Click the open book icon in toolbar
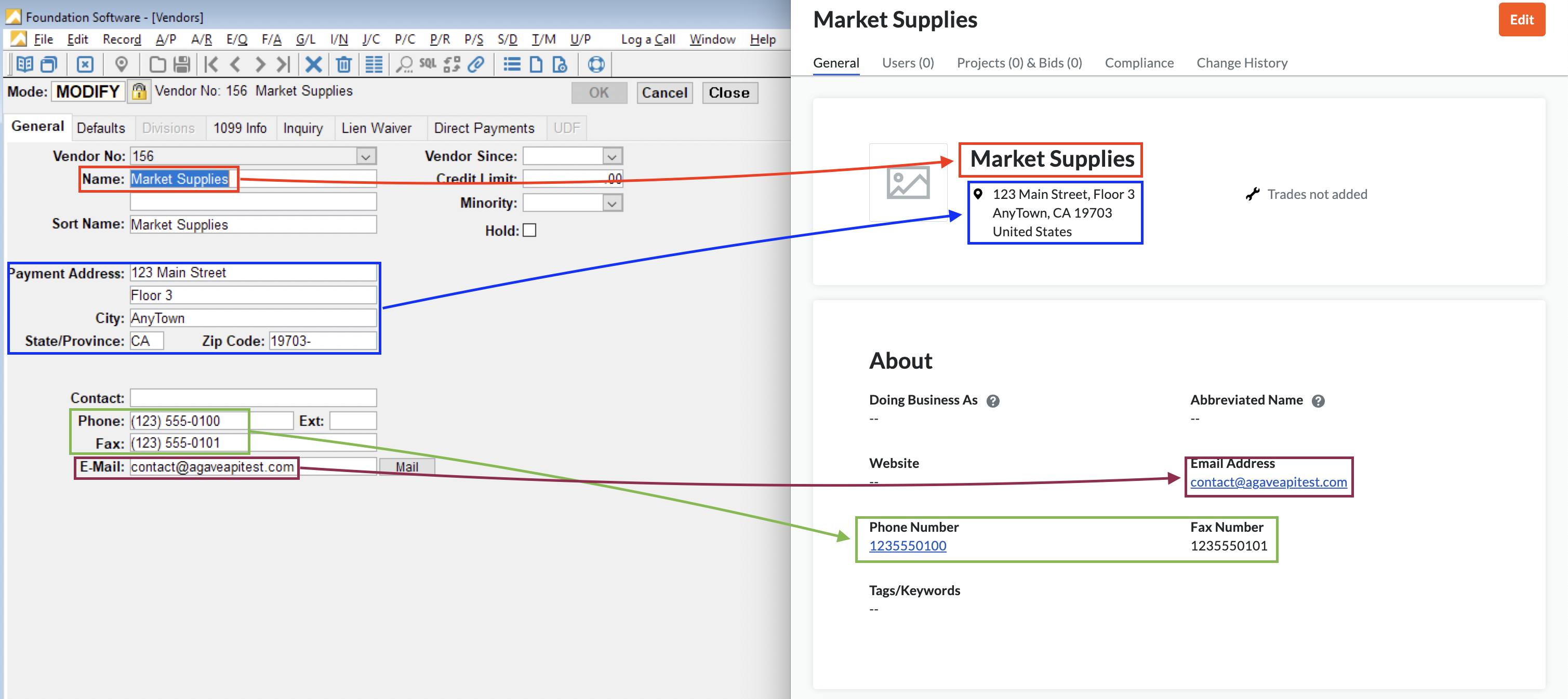The height and width of the screenshot is (699, 1568). [24, 64]
